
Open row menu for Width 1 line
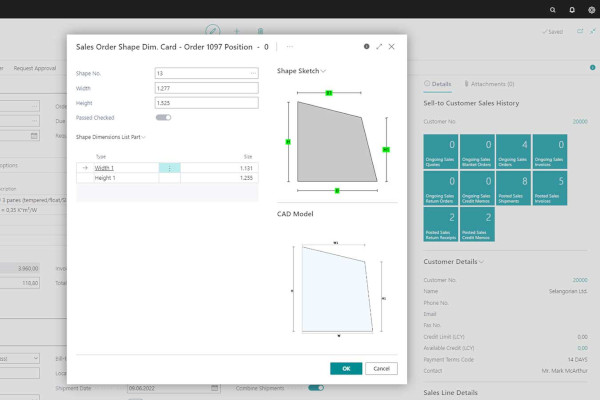click(170, 168)
